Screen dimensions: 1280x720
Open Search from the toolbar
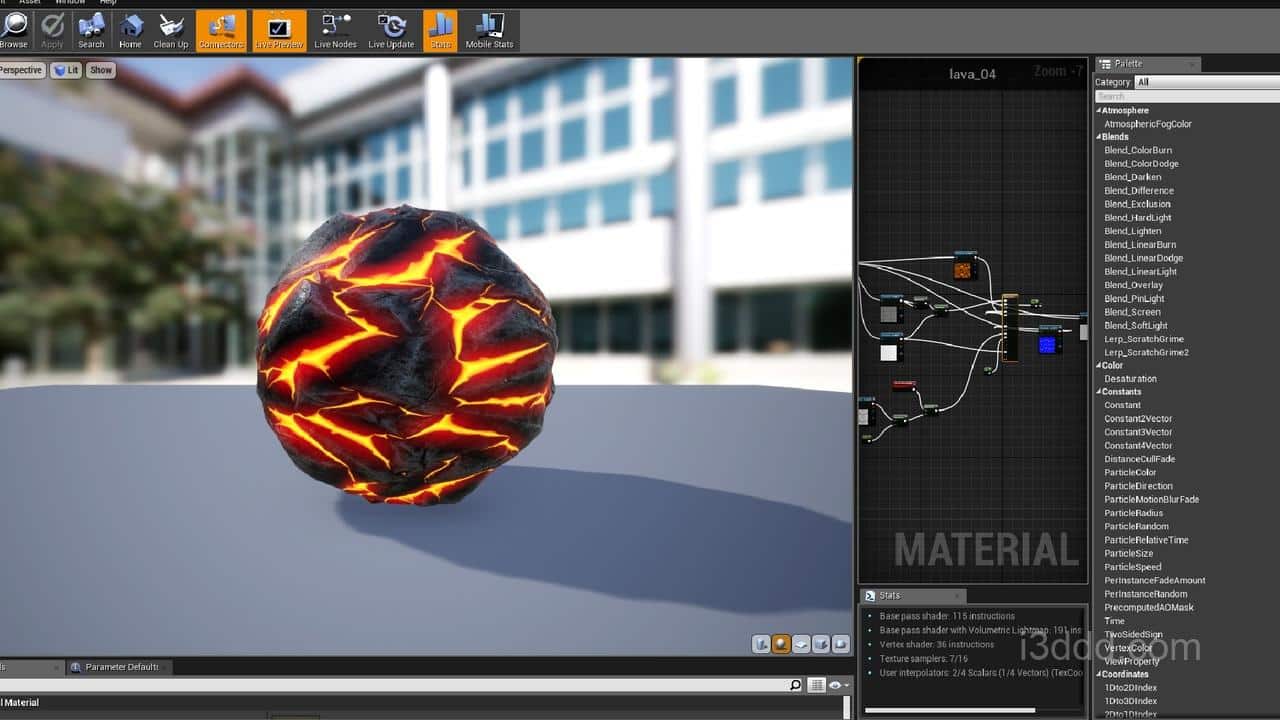tap(91, 30)
